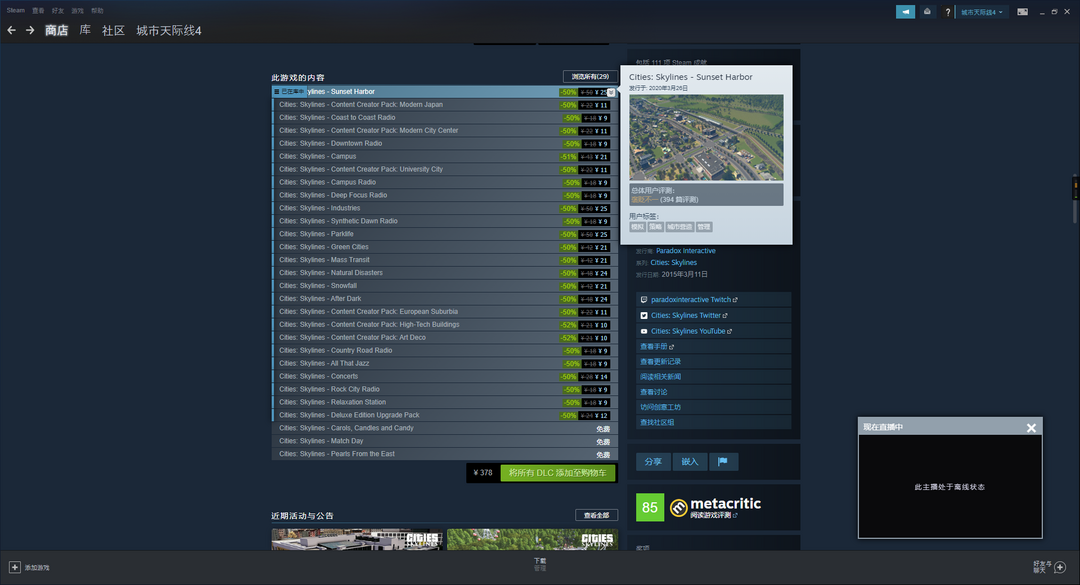Open the 城市天际线4 profile tab
This screenshot has height=585, width=1080.
[169, 30]
